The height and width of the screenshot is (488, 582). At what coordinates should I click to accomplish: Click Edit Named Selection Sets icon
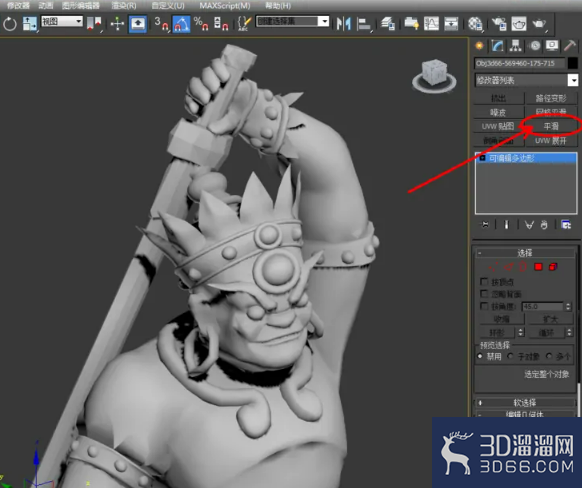point(244,24)
